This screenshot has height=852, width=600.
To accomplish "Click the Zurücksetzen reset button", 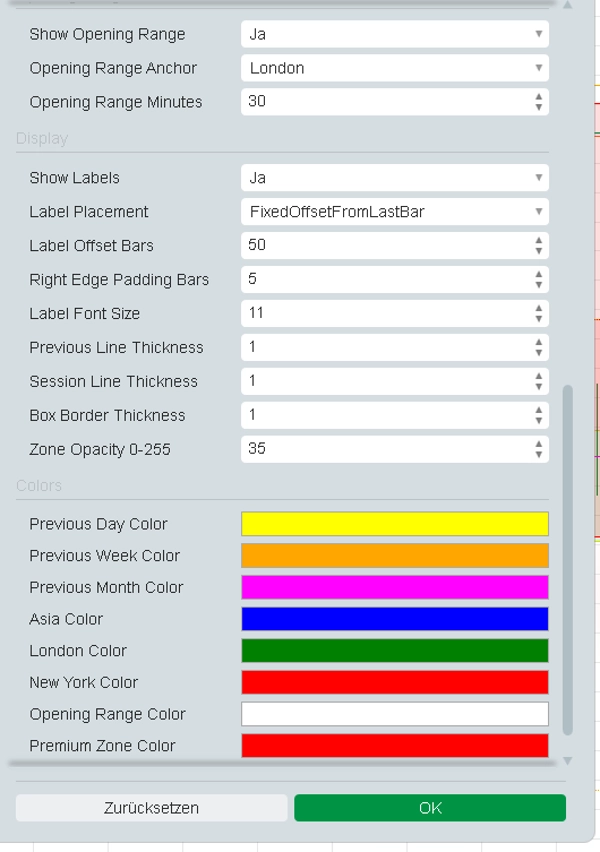I will pyautogui.click(x=152, y=808).
